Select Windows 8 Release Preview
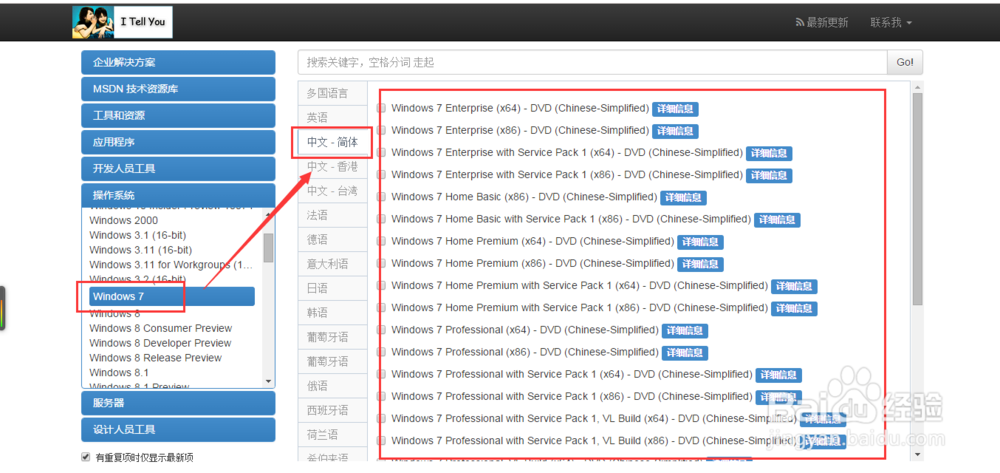This screenshot has height=473, width=1000. (x=156, y=358)
